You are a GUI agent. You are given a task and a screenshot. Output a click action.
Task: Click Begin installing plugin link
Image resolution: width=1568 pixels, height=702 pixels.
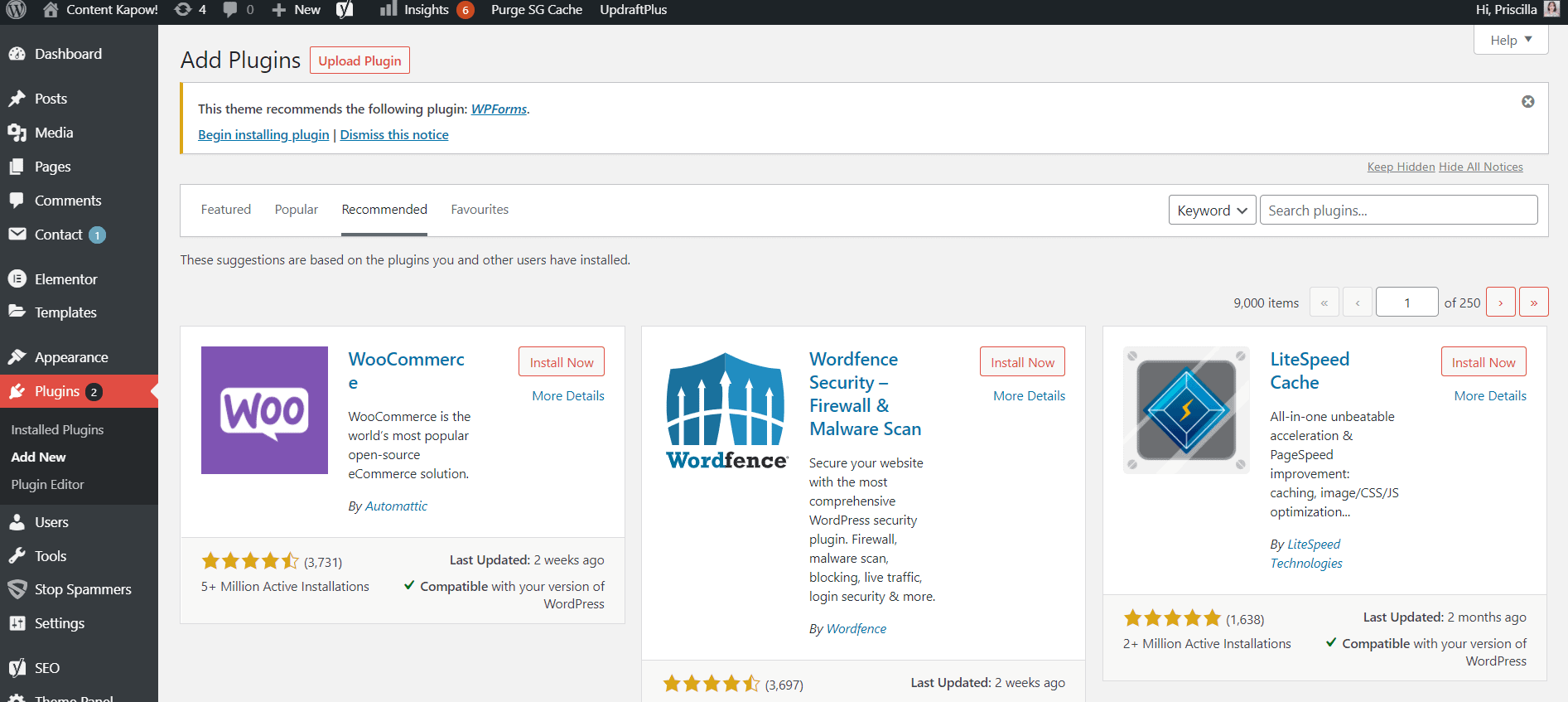[263, 134]
